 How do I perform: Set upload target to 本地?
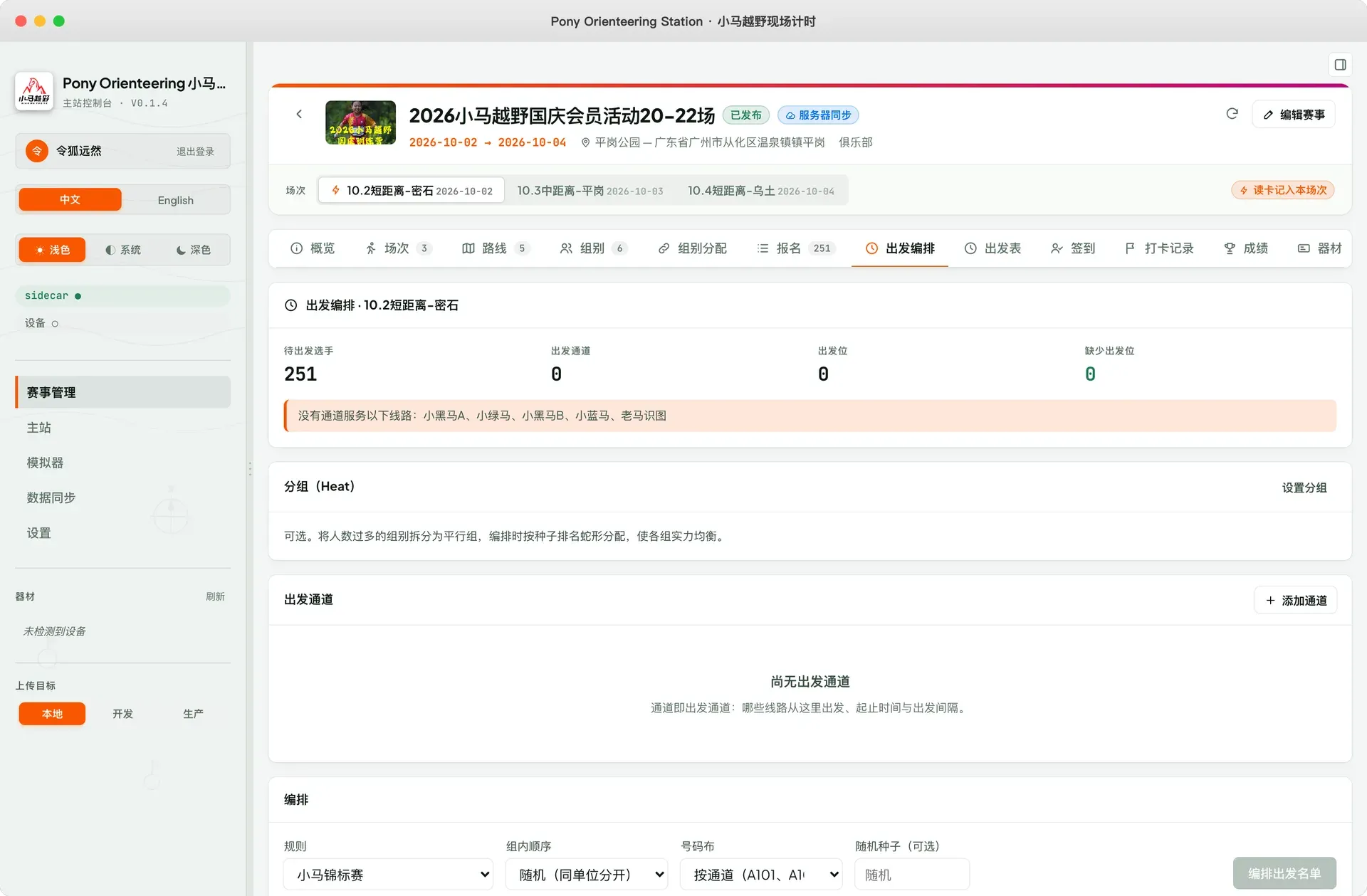pyautogui.click(x=52, y=714)
